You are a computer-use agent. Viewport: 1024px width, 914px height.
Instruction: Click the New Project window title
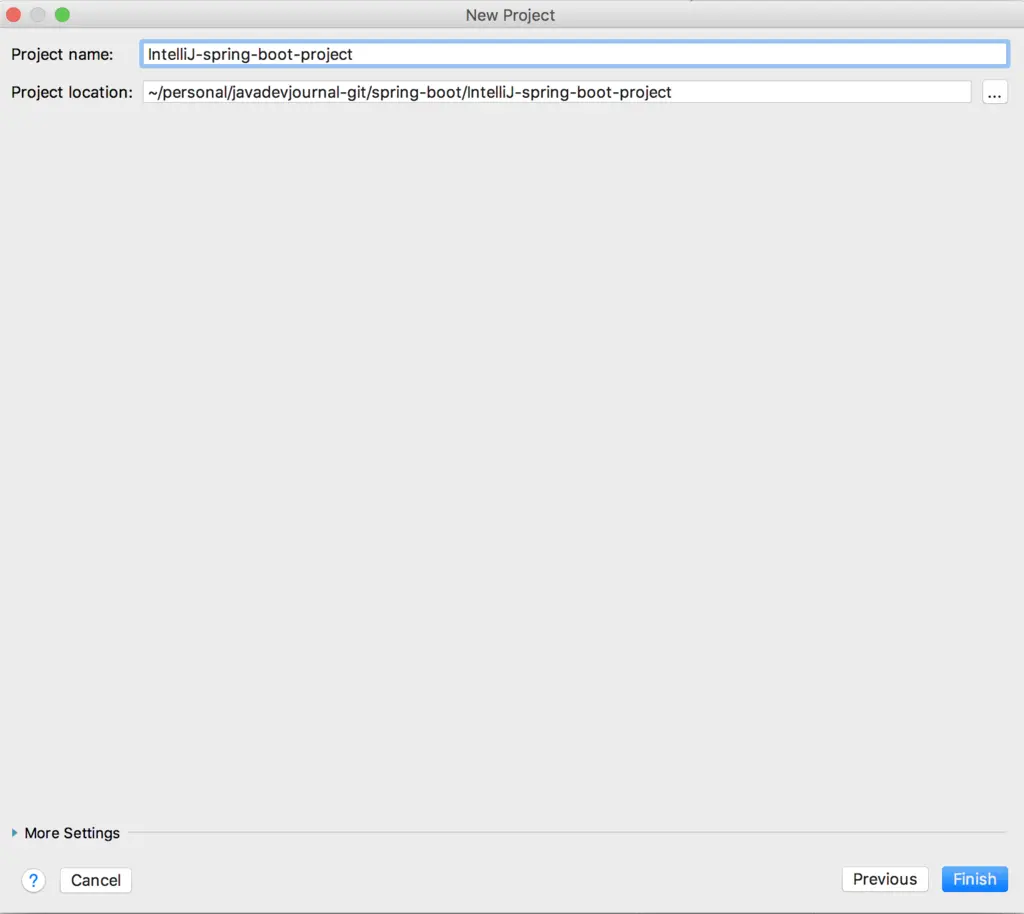pos(510,15)
